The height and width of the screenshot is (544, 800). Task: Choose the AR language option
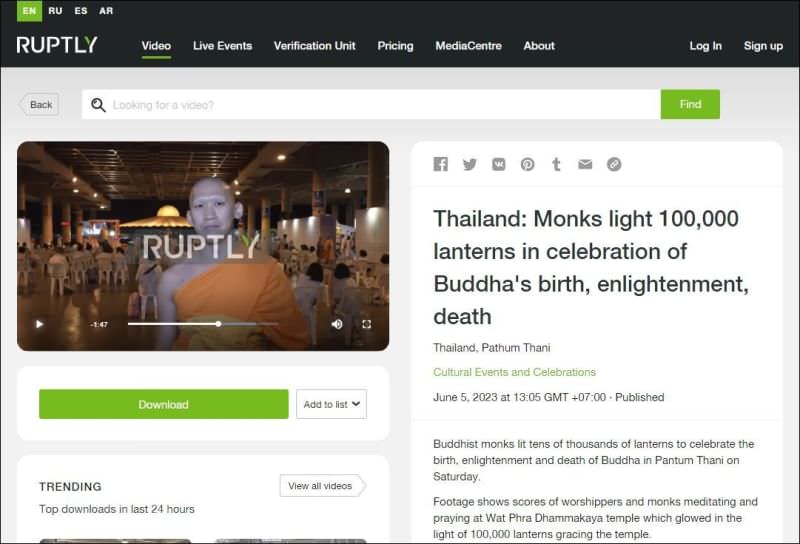tap(106, 11)
